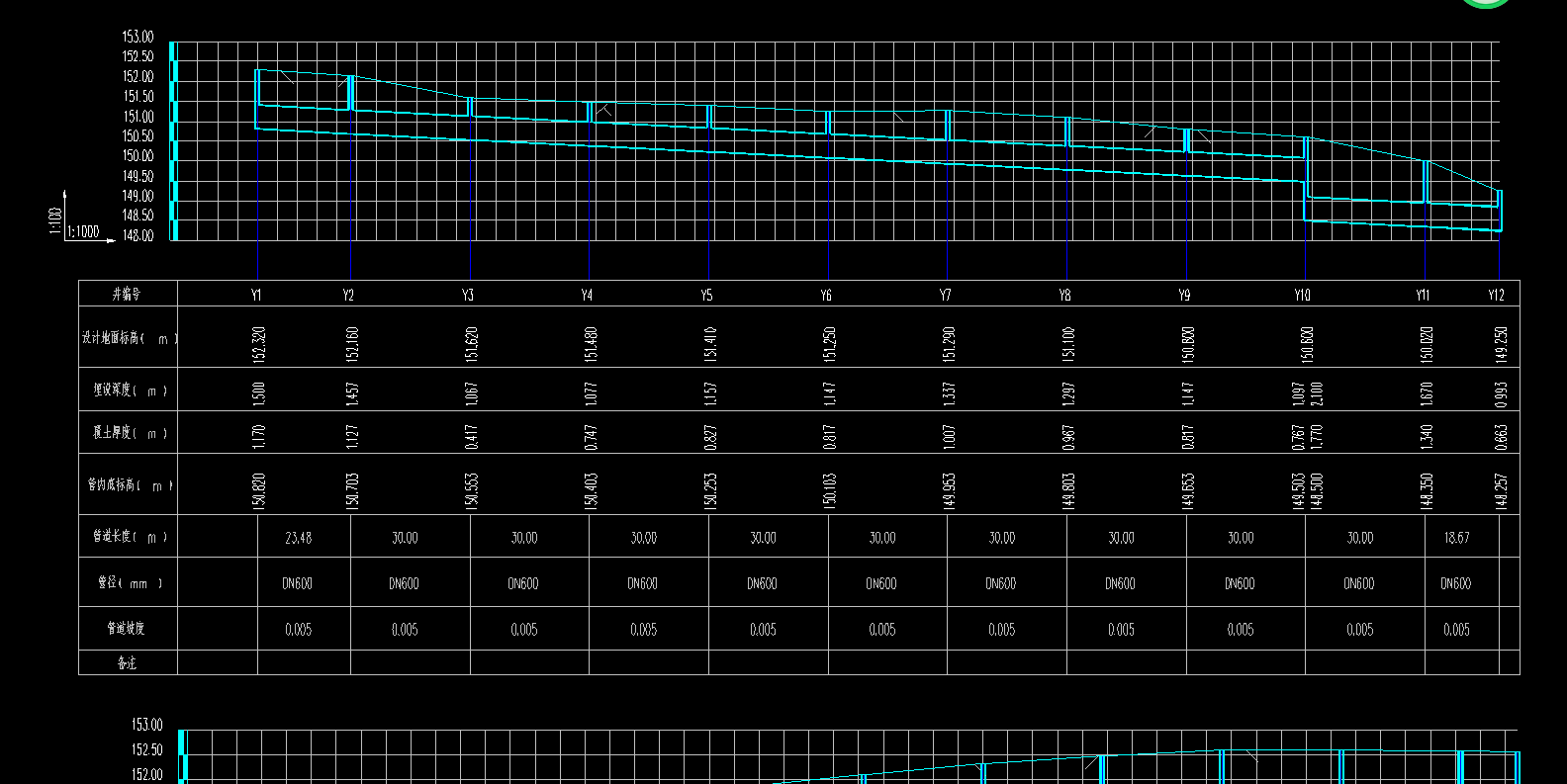Click well label Y9 in table
Viewport: 1567px width, 784px height.
[x=1184, y=295]
